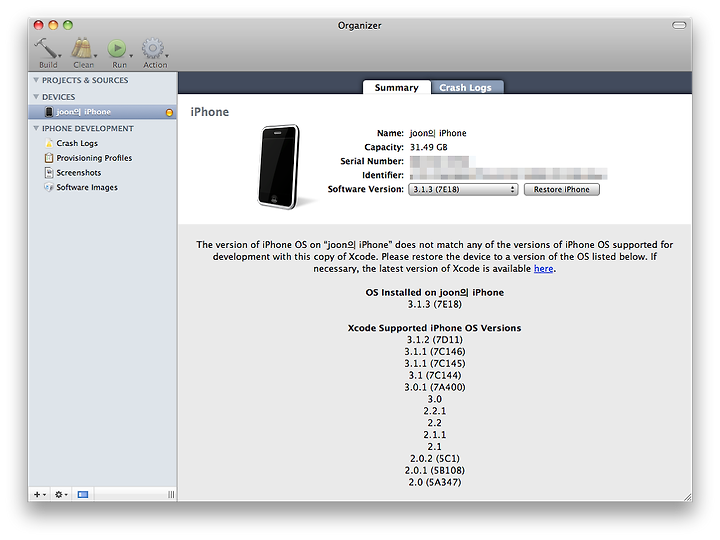Click the 'here' Xcode download link
The image size is (720, 540).
tap(543, 269)
